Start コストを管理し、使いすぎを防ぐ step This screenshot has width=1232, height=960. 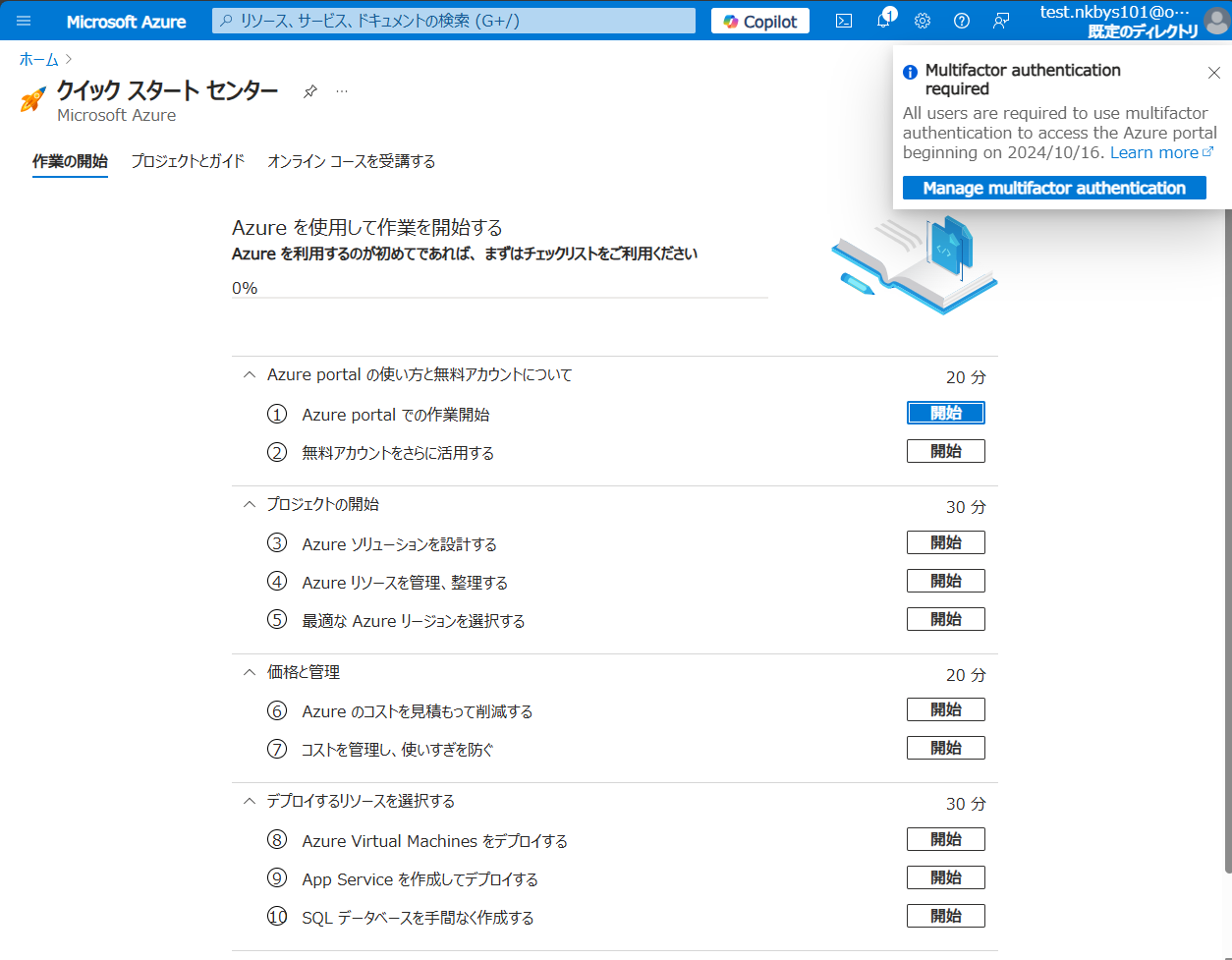(x=945, y=748)
